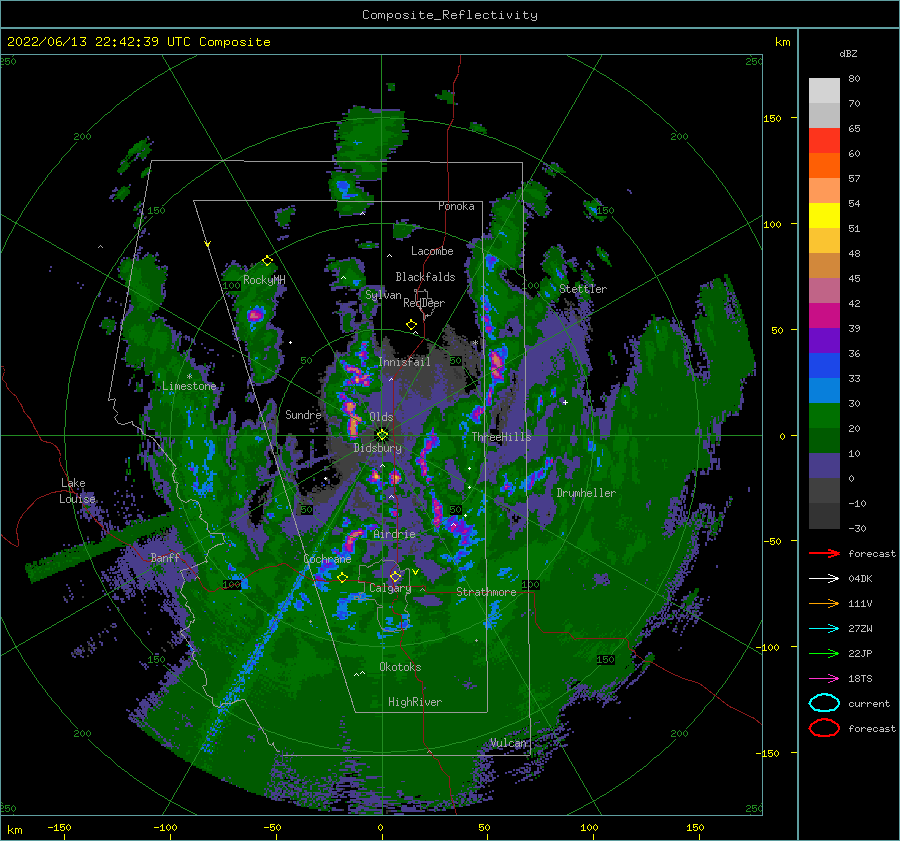The width and height of the screenshot is (900, 841).
Task: Click the RedDeer city label
Action: [x=424, y=303]
